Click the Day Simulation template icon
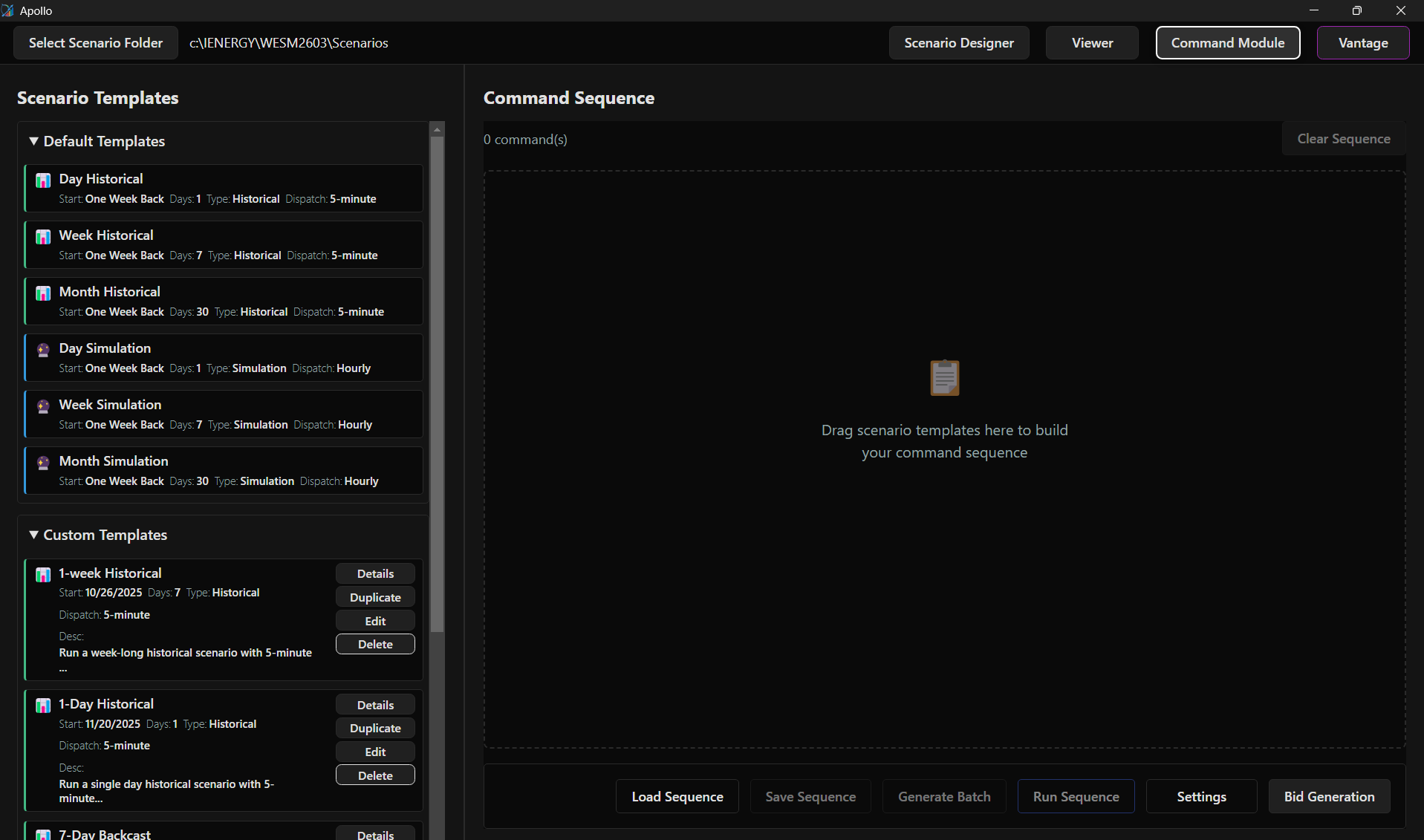 click(x=43, y=350)
